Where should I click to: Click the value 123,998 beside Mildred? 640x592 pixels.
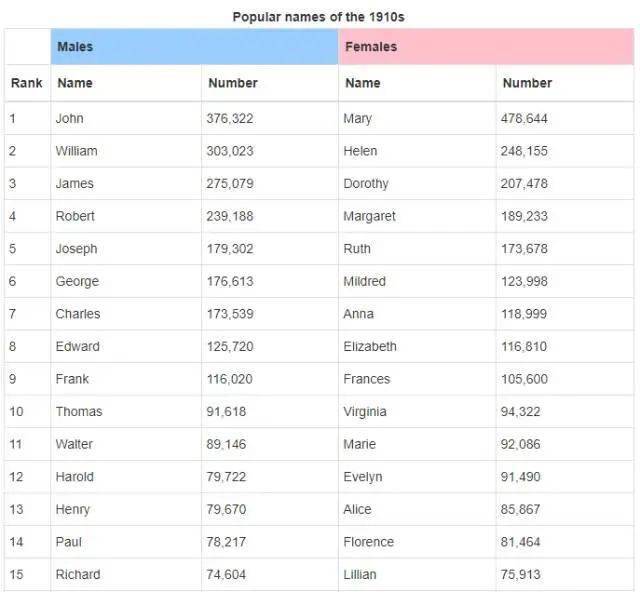524,281
